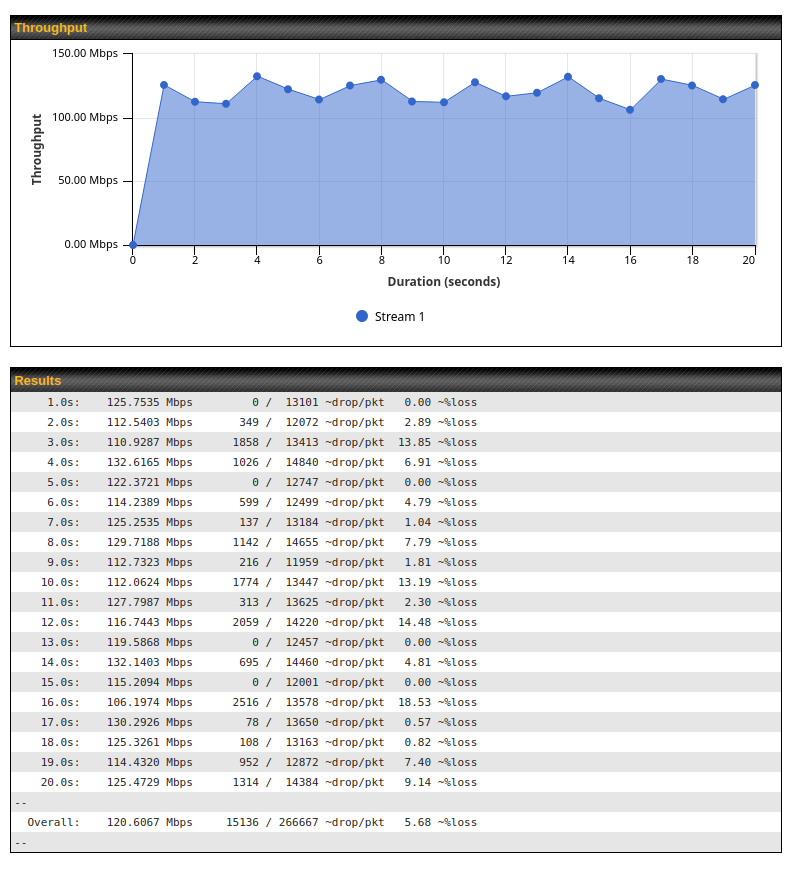Select the chart data point at 0 seconds
The image size is (793, 876).
click(133, 245)
